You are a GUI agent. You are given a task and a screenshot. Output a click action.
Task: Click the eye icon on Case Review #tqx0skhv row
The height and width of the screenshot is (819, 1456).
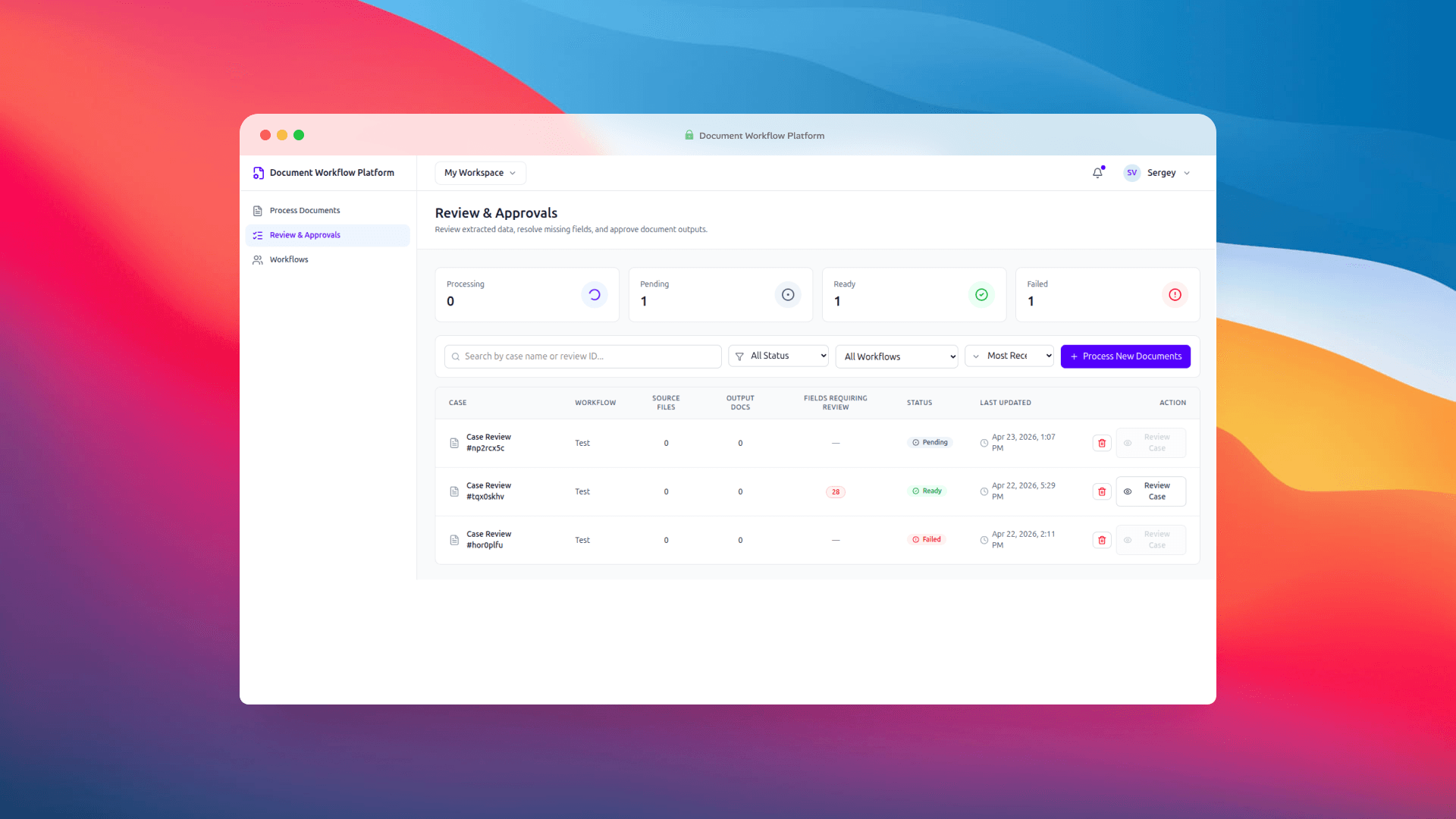1128,491
